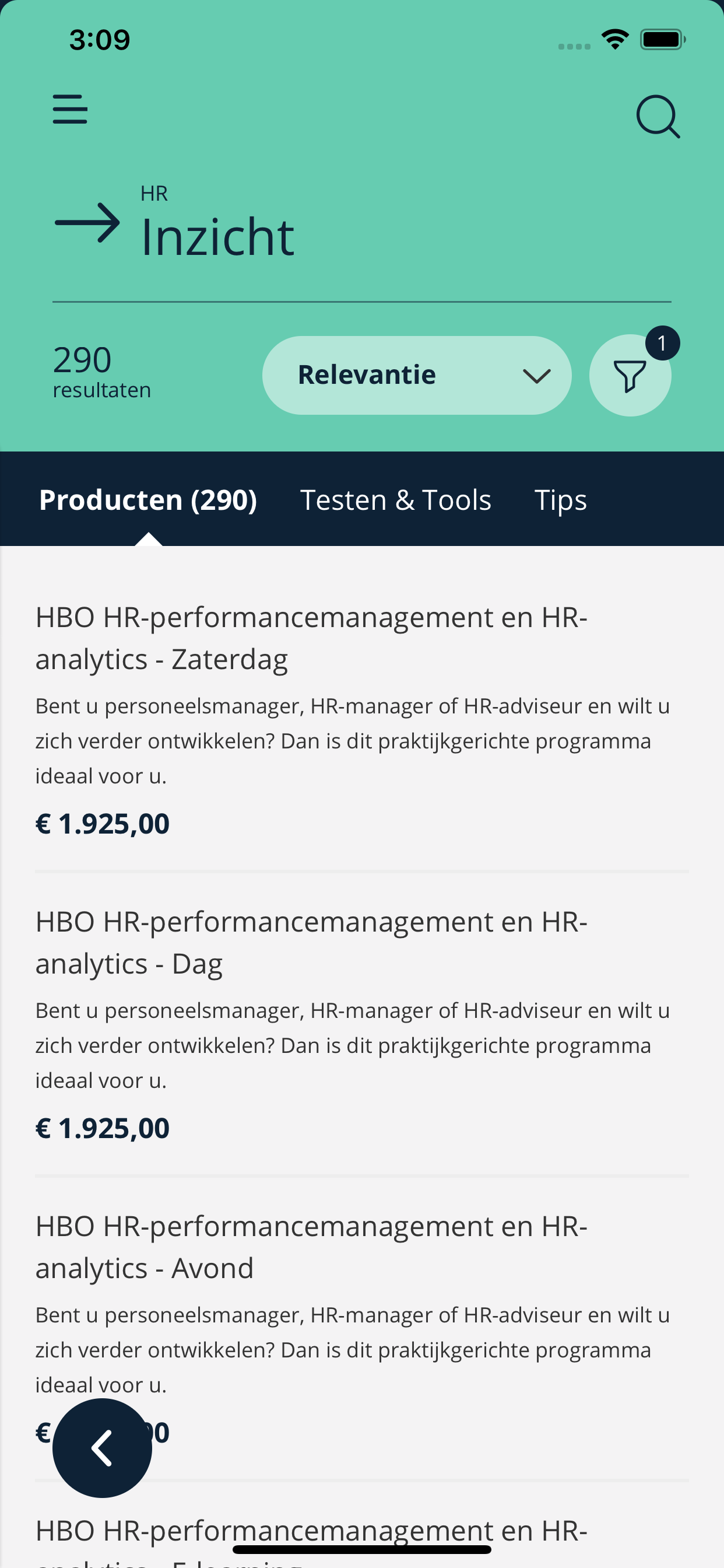Open the Tips tab
Viewport: 724px width, 1568px height.
pos(560,500)
